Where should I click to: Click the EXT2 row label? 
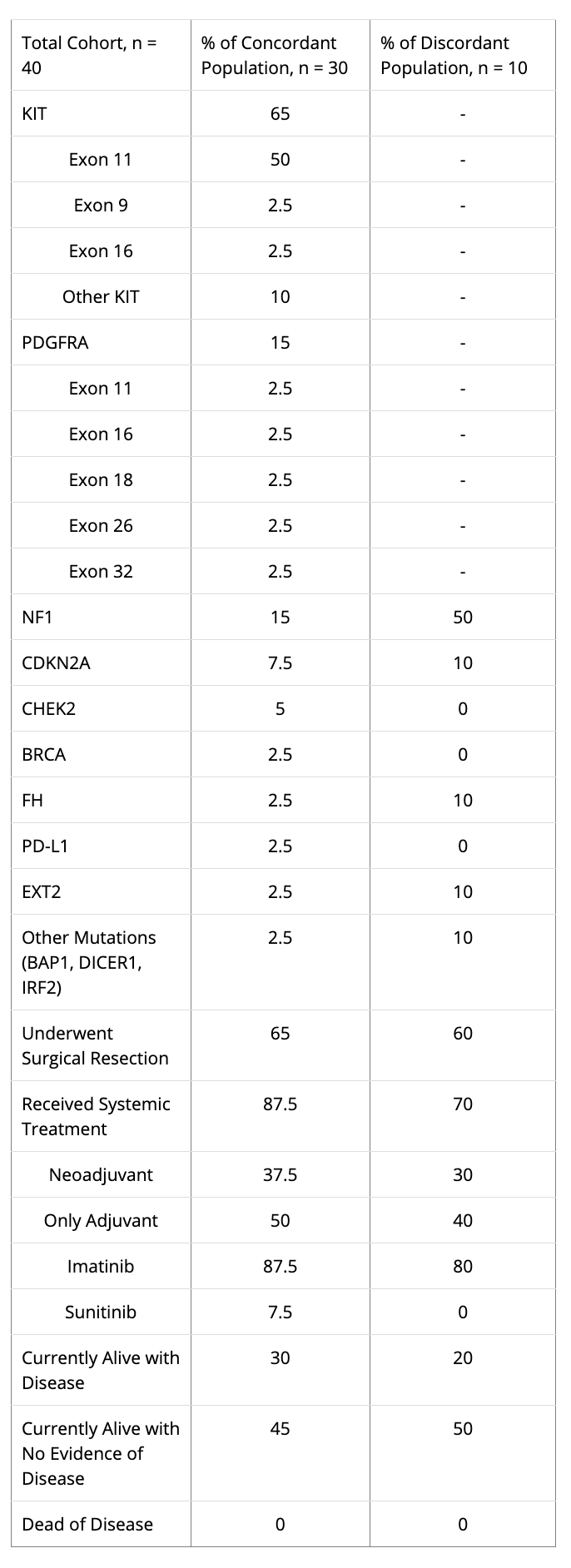[42, 892]
